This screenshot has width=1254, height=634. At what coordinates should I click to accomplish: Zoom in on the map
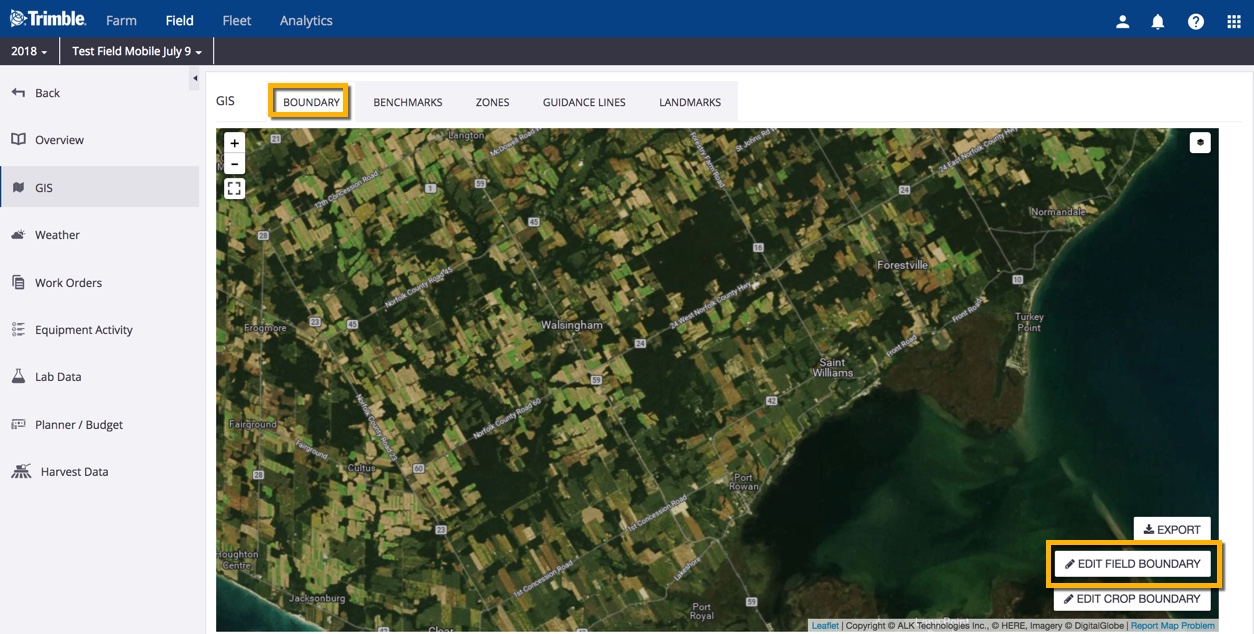click(234, 143)
